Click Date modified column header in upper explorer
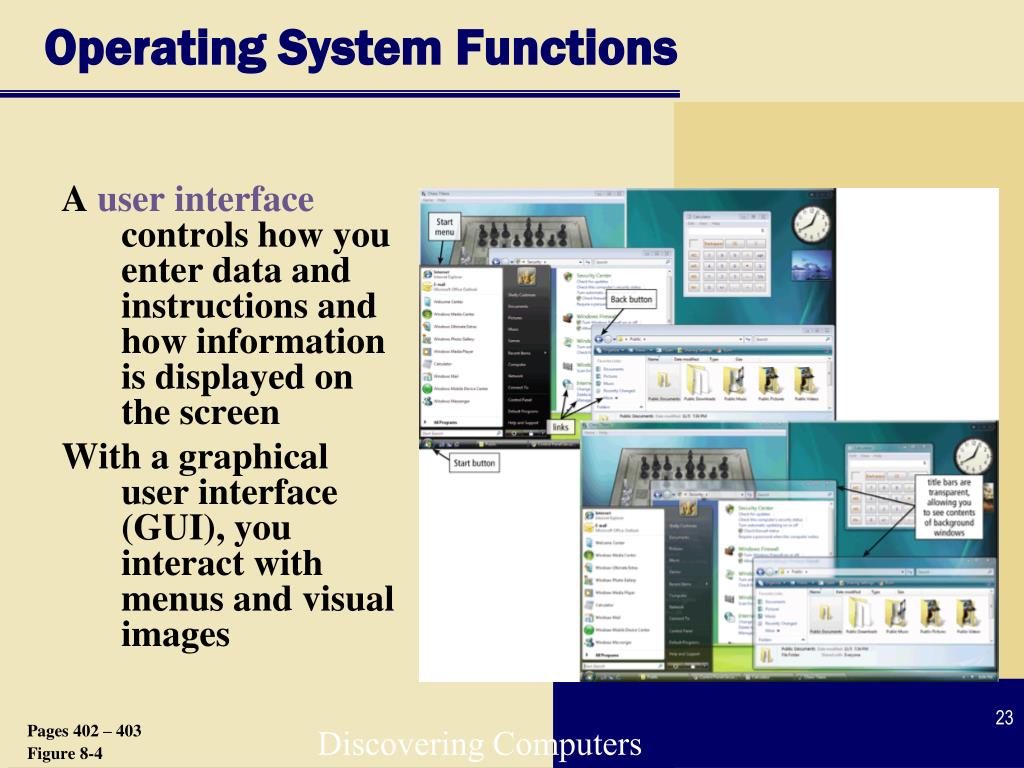The height and width of the screenshot is (768, 1024). (691, 359)
